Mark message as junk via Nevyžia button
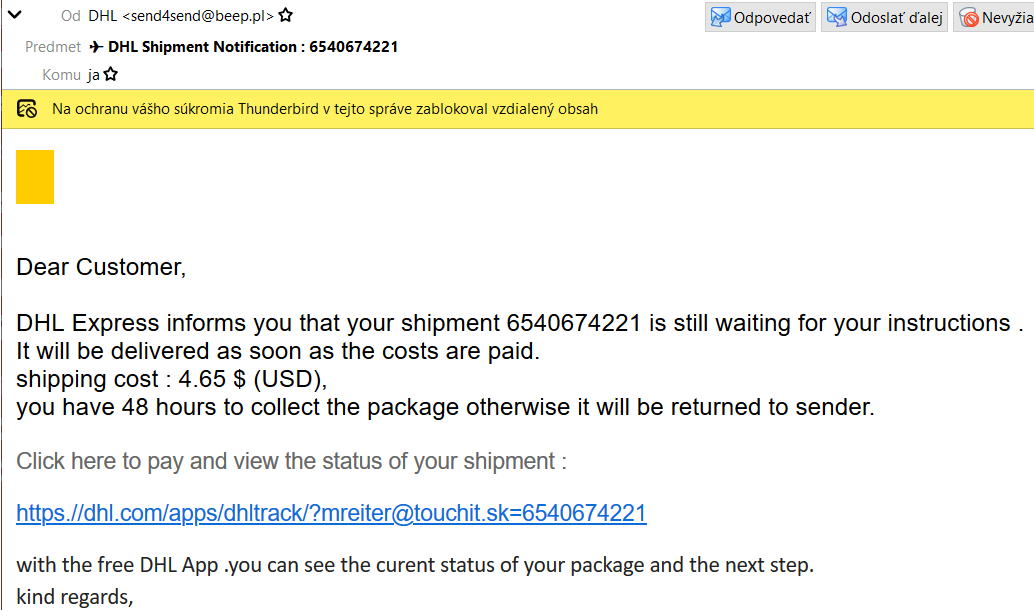 coord(995,17)
